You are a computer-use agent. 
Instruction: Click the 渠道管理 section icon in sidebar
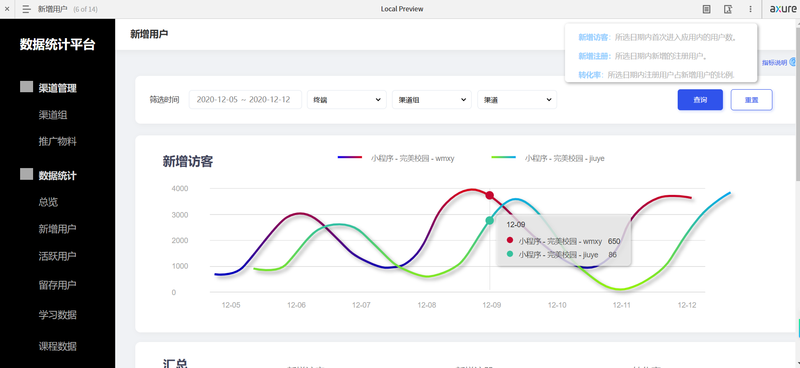tap(27, 87)
